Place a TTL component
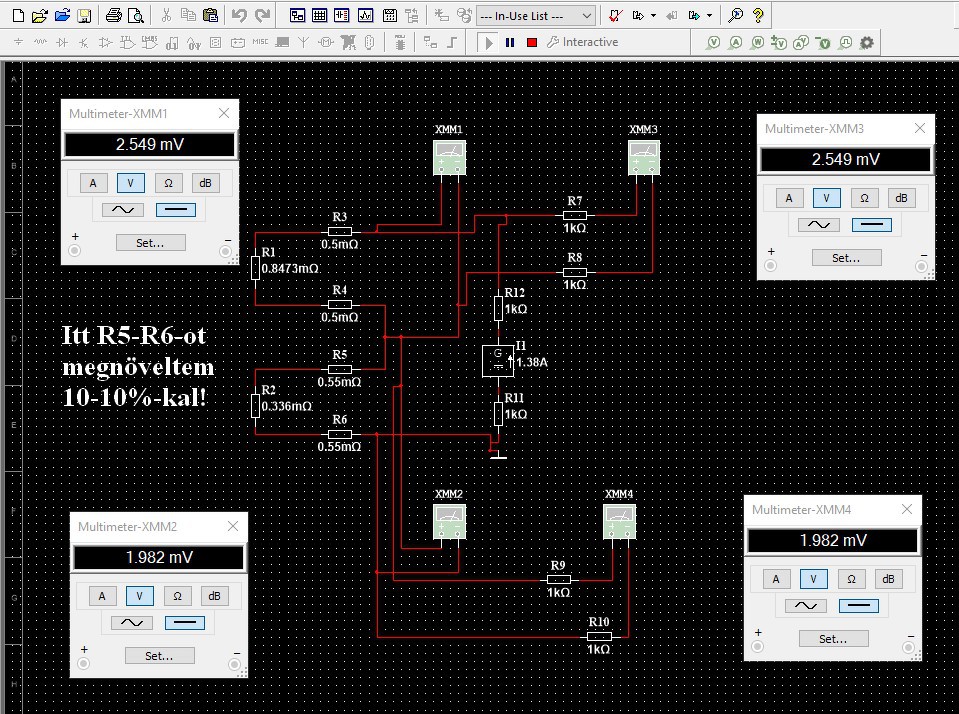The image size is (959, 714). [x=127, y=42]
